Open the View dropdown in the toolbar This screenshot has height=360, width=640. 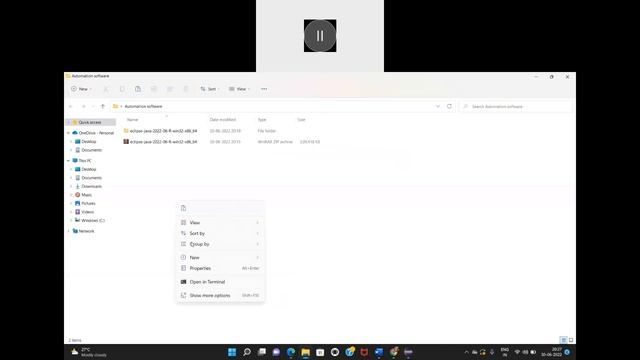239,89
